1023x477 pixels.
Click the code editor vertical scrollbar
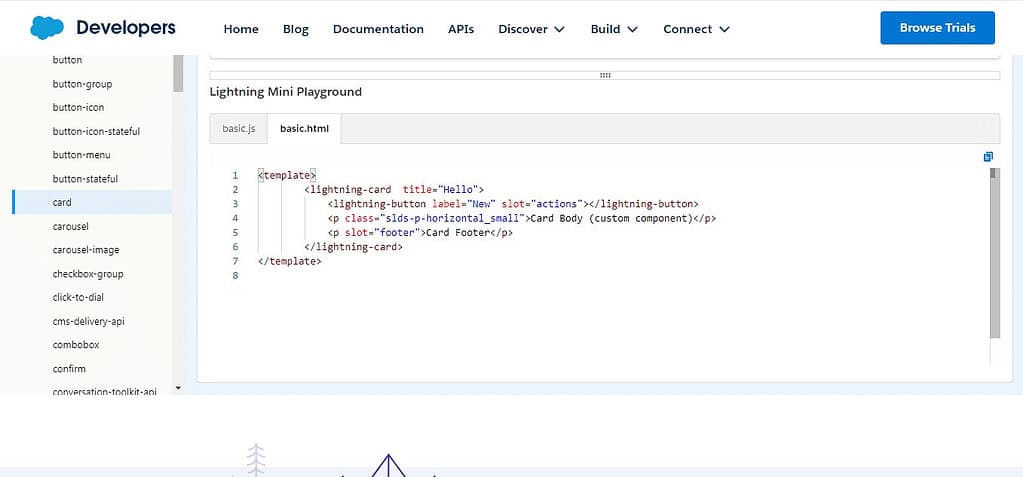pos(994,253)
